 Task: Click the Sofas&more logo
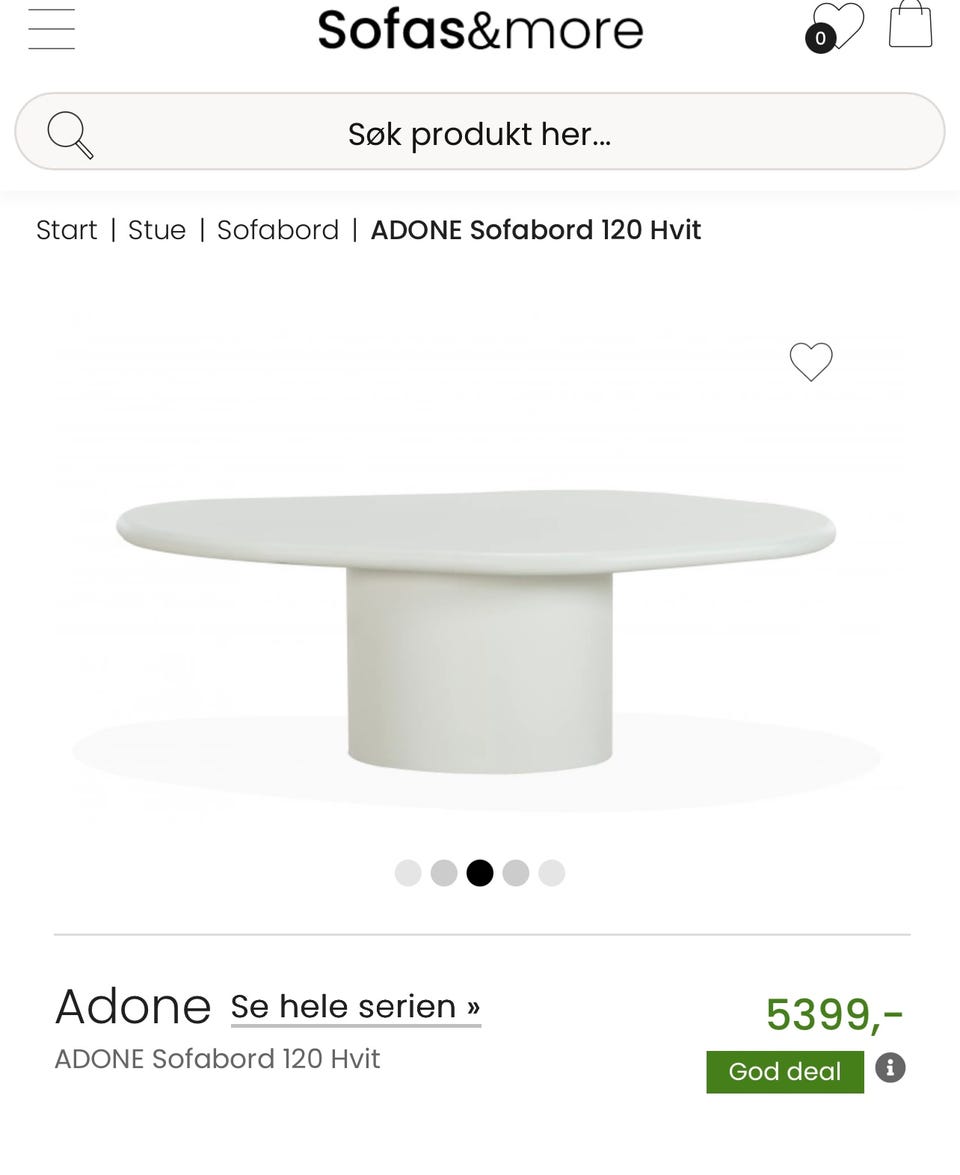[480, 29]
